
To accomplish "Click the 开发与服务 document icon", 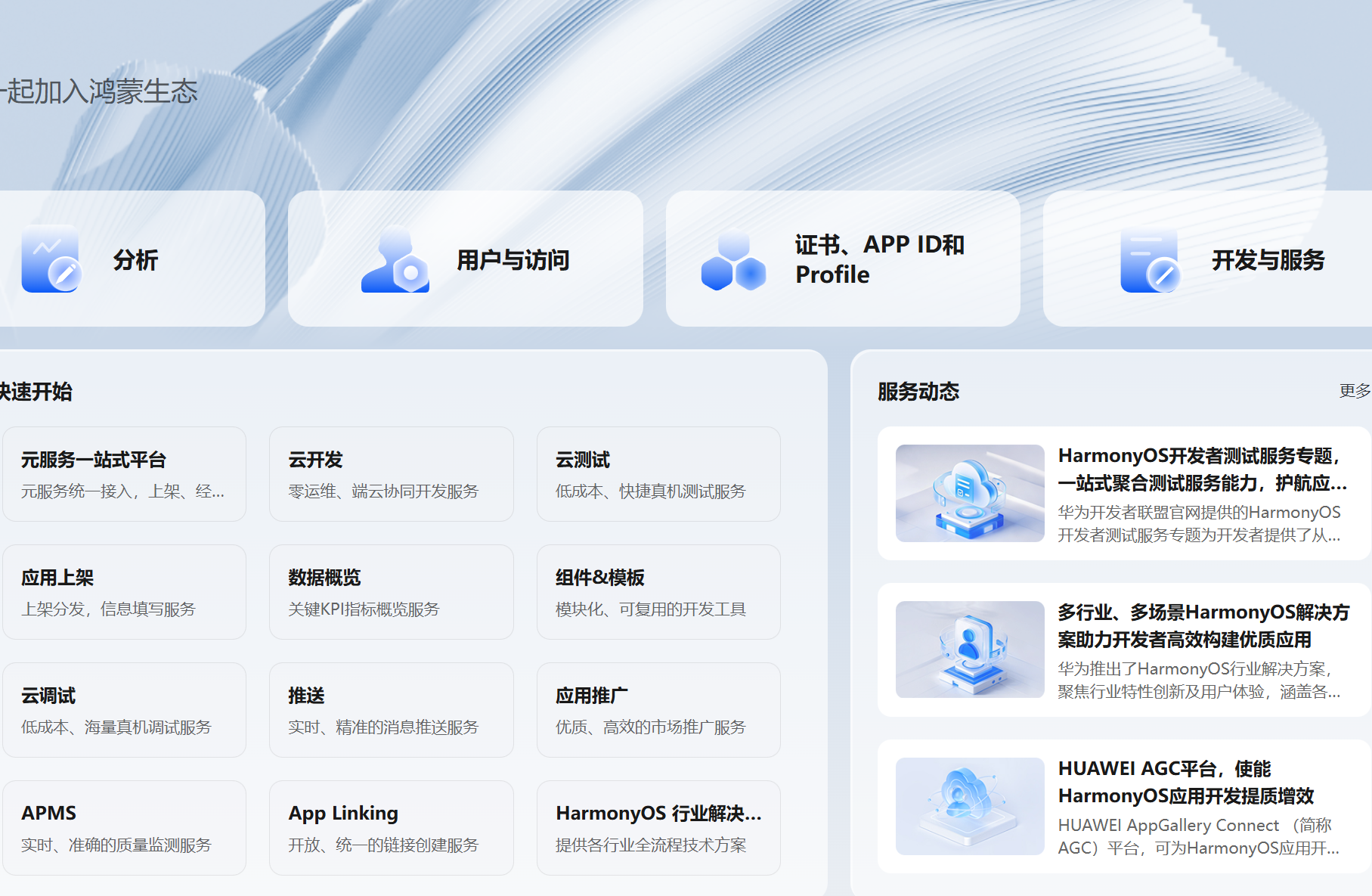I will [x=1150, y=259].
